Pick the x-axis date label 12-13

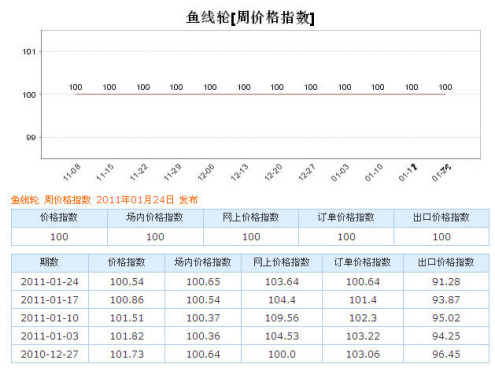click(239, 173)
